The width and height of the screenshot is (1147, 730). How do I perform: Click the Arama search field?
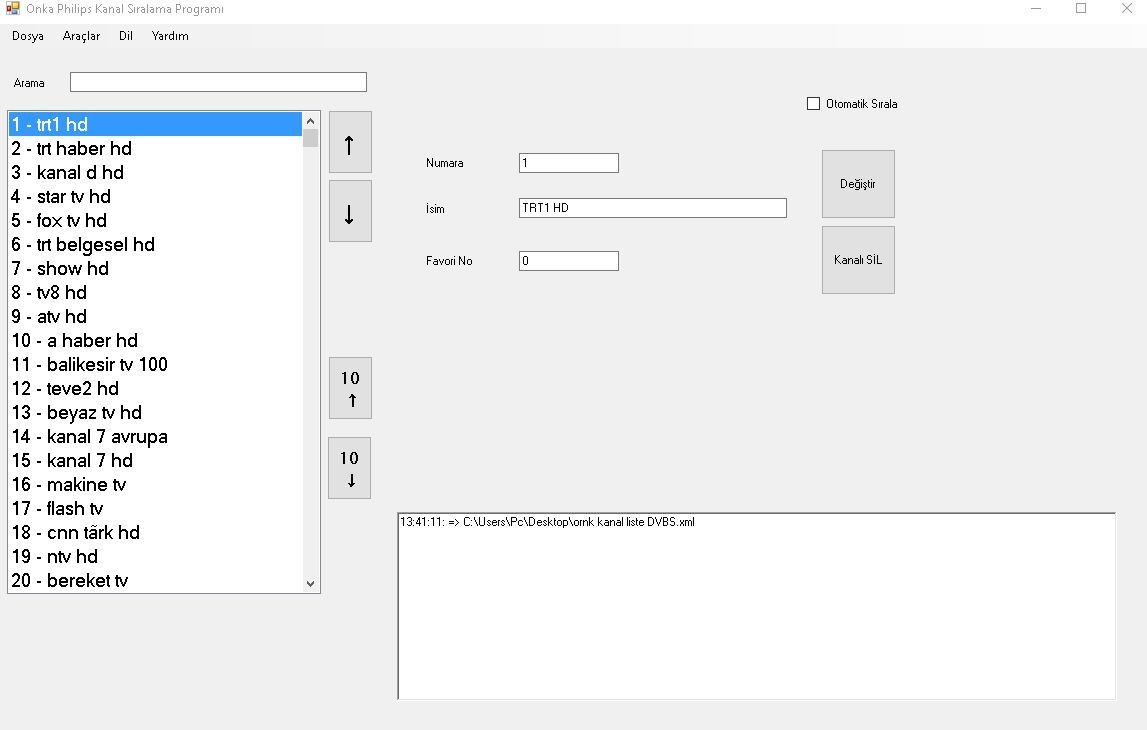point(218,82)
